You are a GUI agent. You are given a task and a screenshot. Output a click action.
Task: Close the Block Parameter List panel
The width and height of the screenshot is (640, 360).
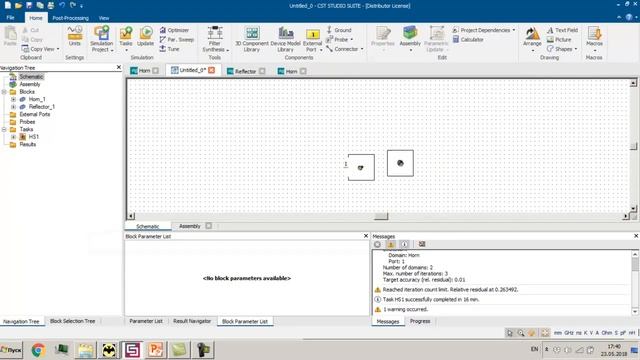coord(366,236)
